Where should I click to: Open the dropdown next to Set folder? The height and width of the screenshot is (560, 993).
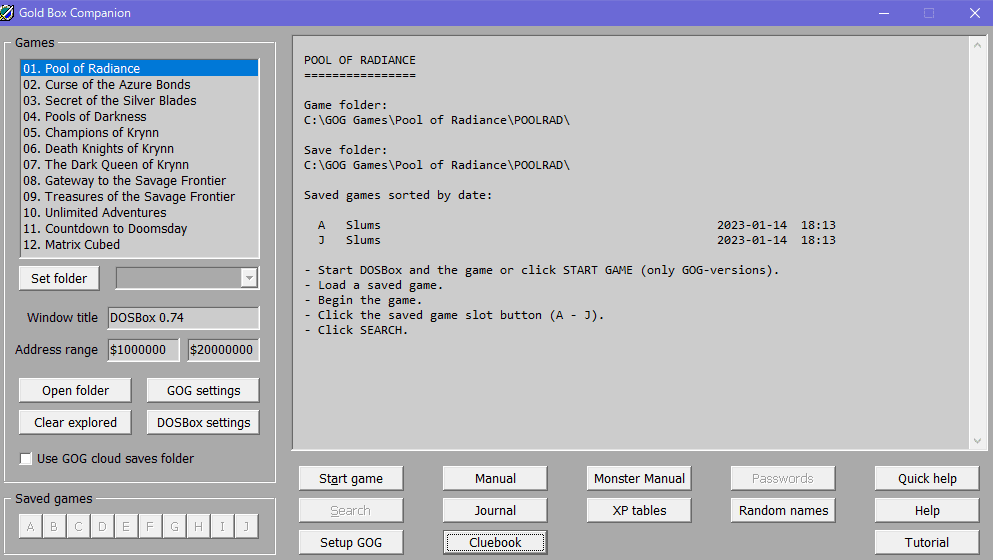(250, 278)
